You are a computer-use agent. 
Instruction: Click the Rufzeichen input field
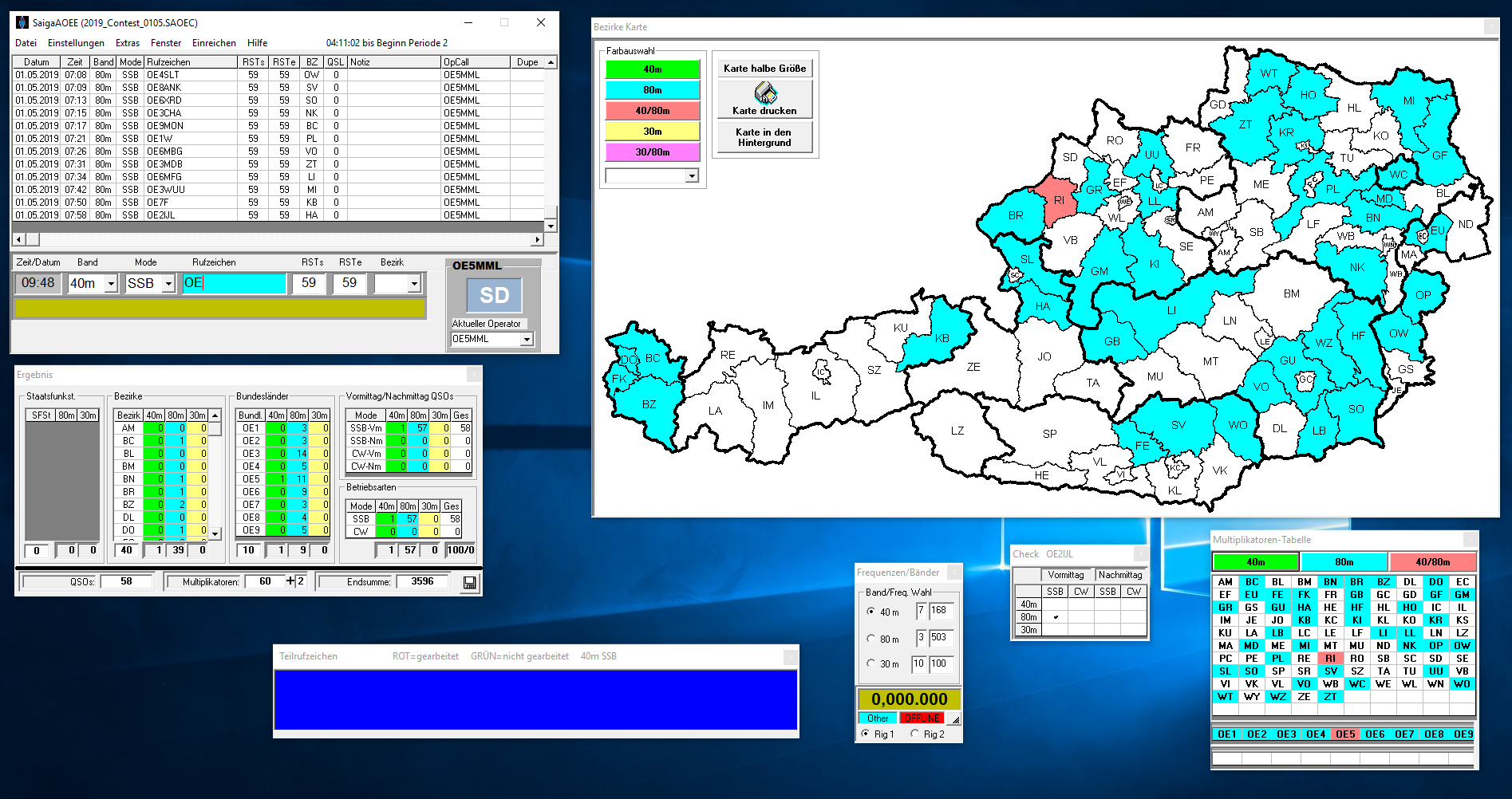pyautogui.click(x=234, y=283)
